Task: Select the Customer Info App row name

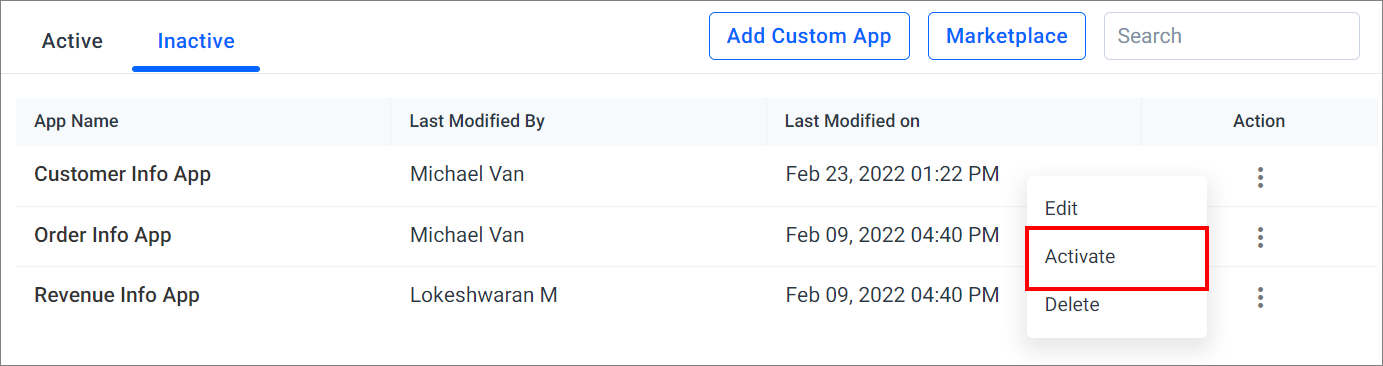Action: pyautogui.click(x=122, y=174)
